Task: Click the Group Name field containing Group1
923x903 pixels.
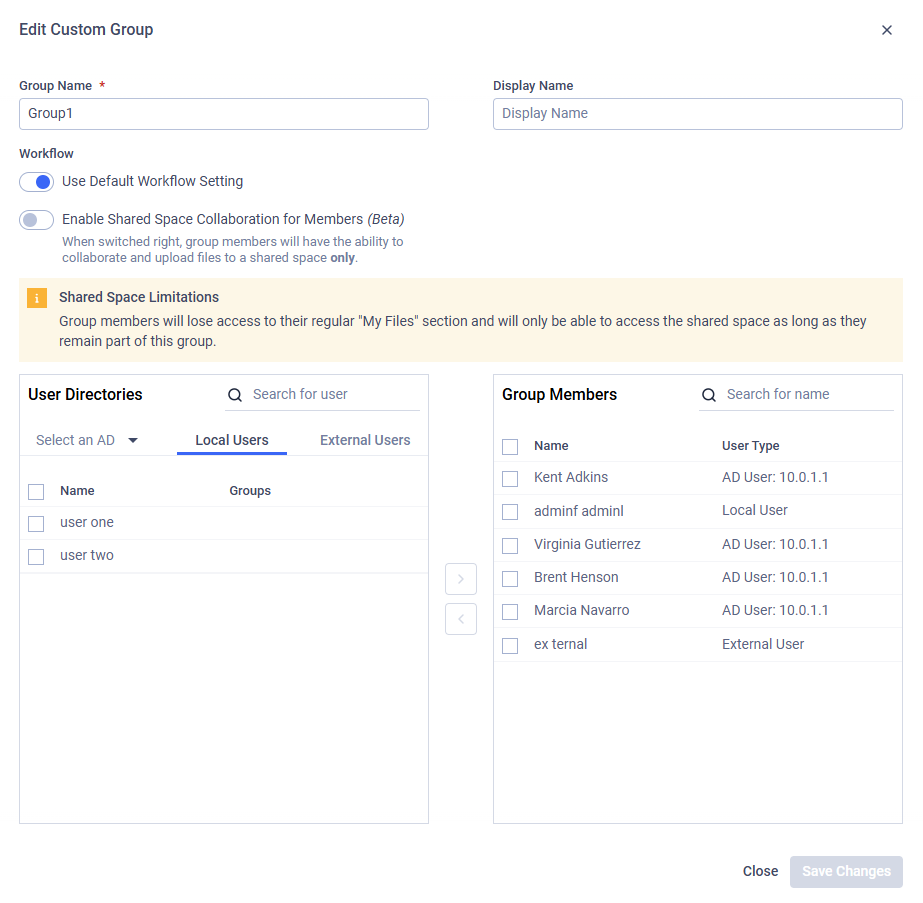Action: click(x=223, y=114)
